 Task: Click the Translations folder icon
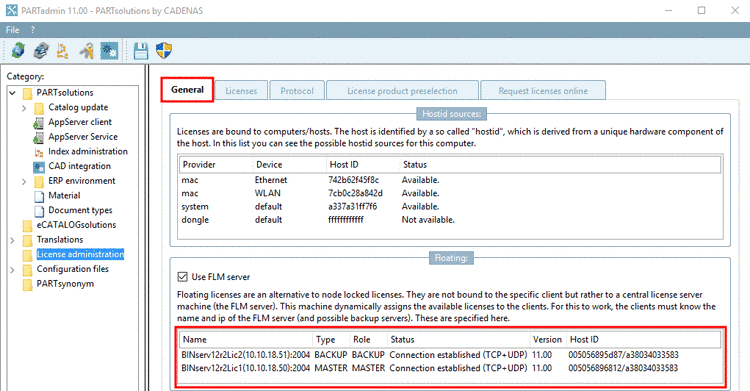click(27, 240)
